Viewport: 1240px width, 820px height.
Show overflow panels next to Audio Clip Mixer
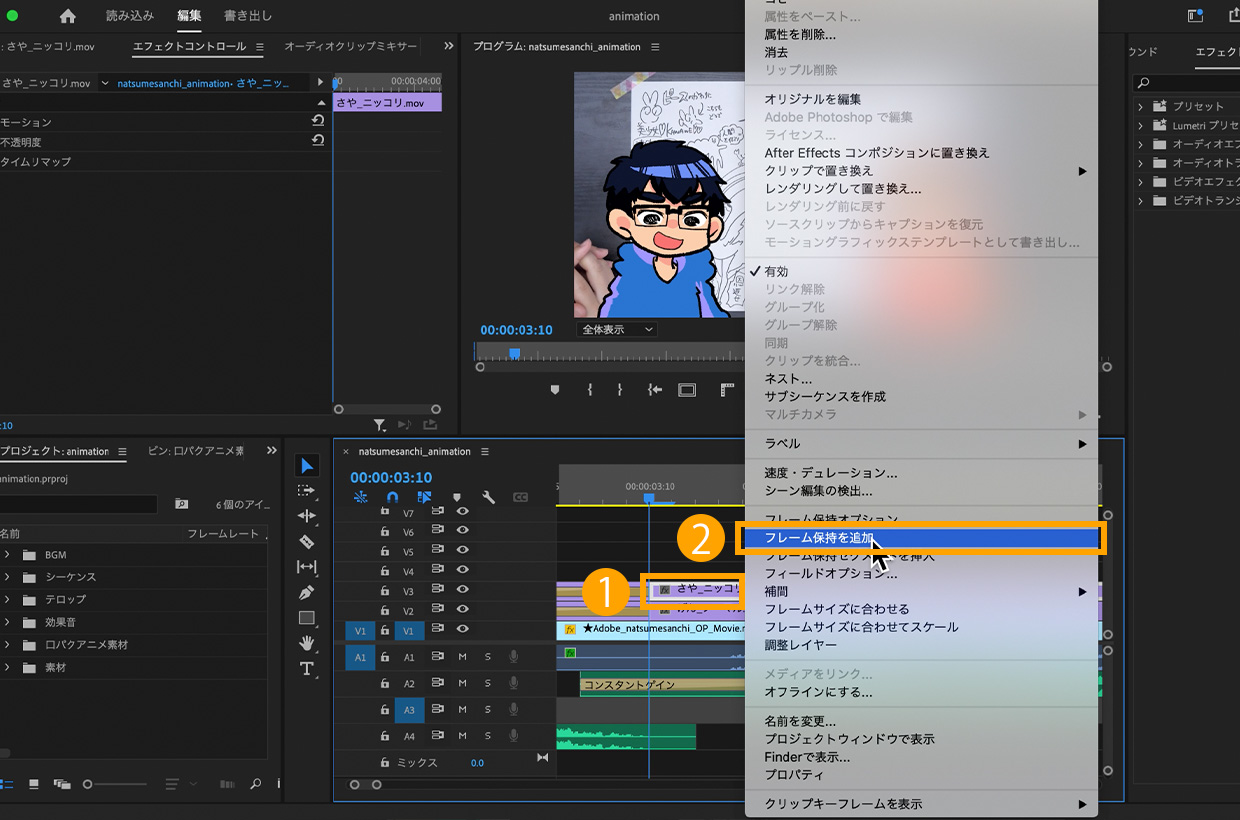(x=449, y=46)
